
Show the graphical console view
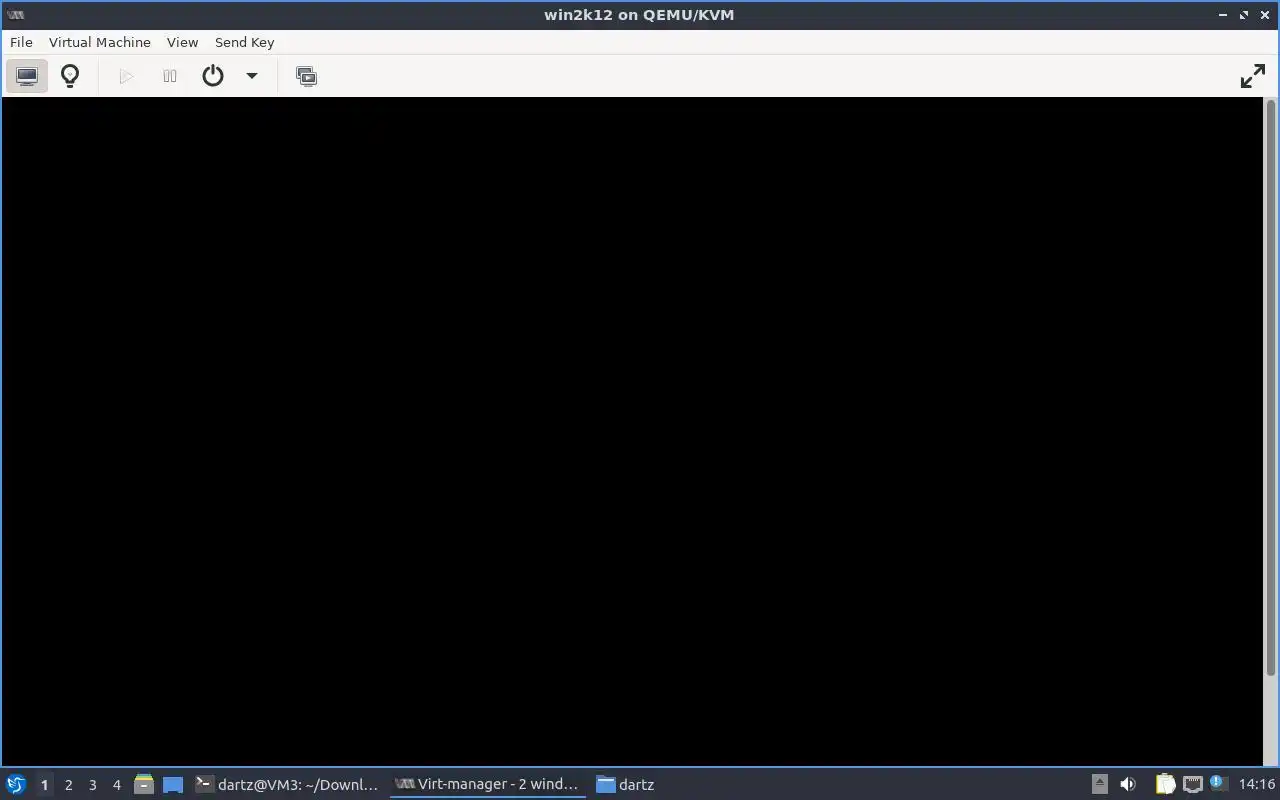27,76
